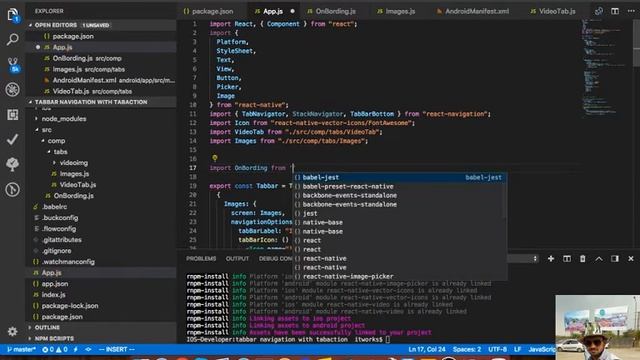Viewport: 640px width, 360px height.
Task: Open the Search view in the activity bar
Action: 13,40
